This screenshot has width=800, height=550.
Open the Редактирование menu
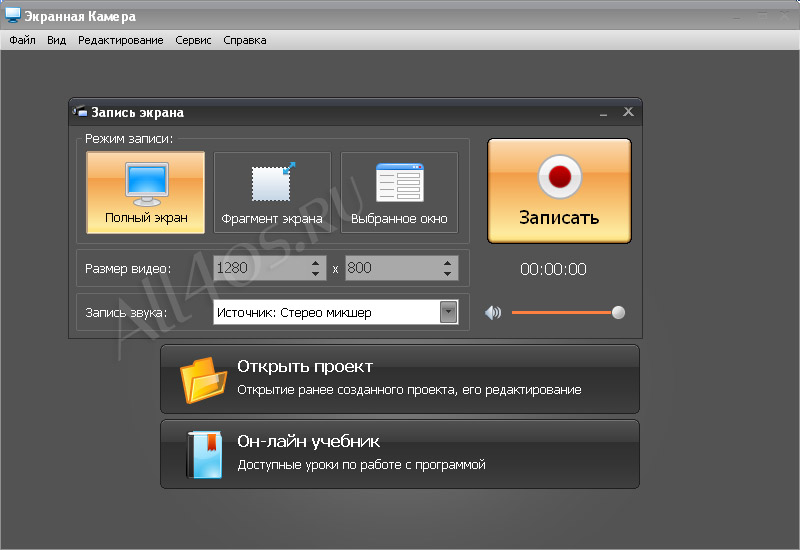tap(120, 40)
